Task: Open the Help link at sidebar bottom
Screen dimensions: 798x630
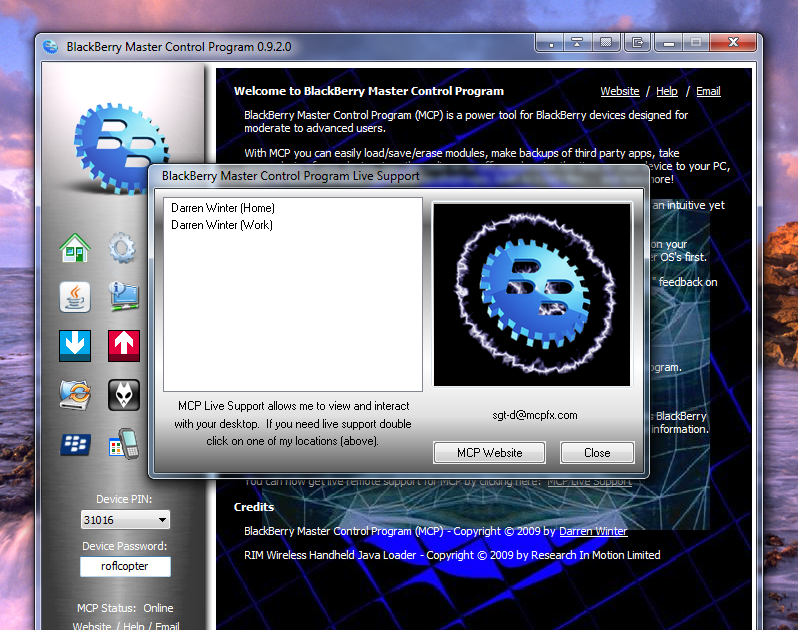Action: [x=134, y=625]
